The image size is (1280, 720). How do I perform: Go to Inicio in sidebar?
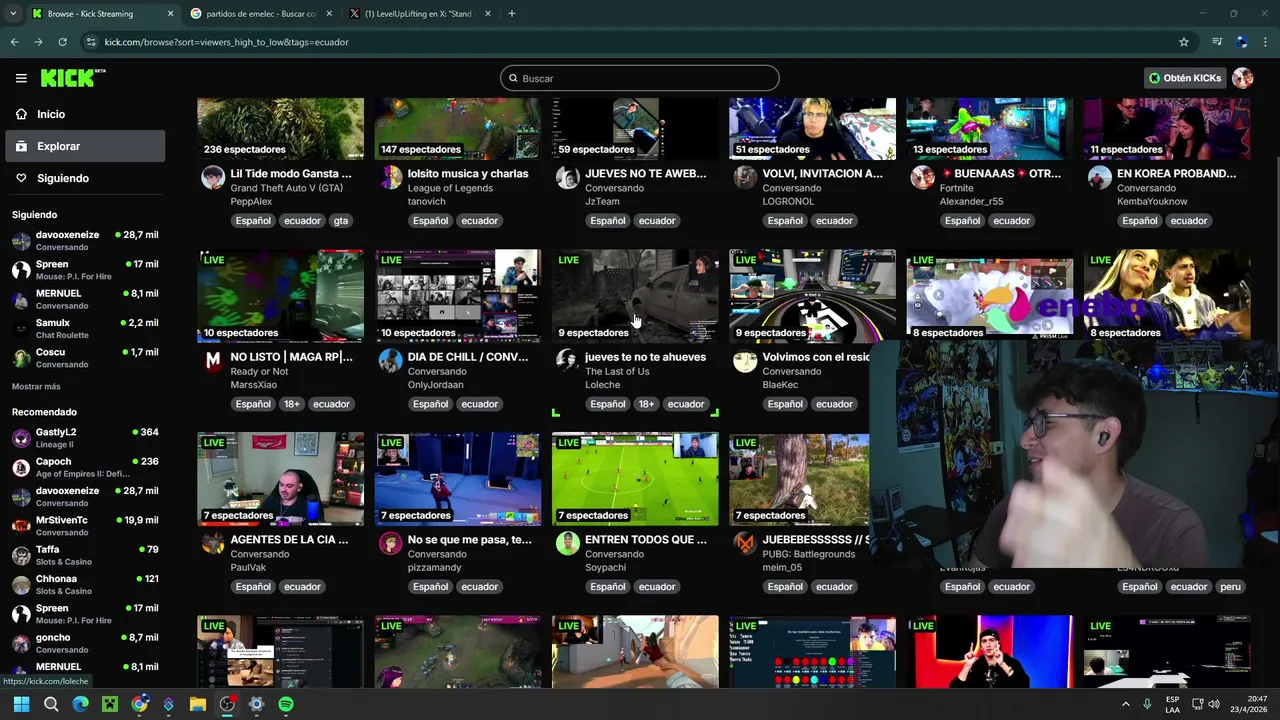[x=85, y=114]
